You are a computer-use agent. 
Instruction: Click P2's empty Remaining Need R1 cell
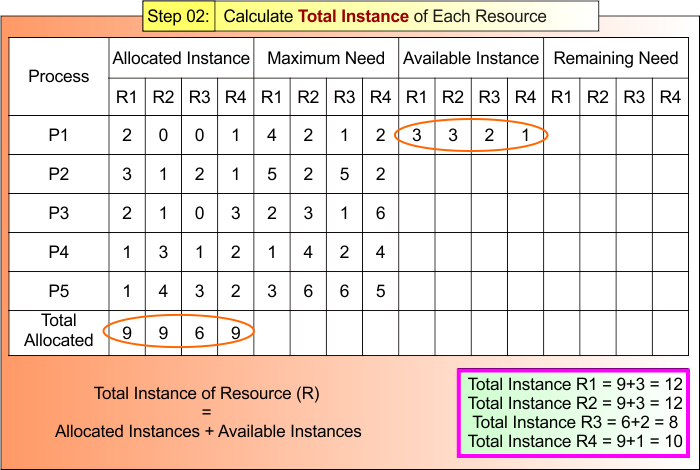coord(561,174)
